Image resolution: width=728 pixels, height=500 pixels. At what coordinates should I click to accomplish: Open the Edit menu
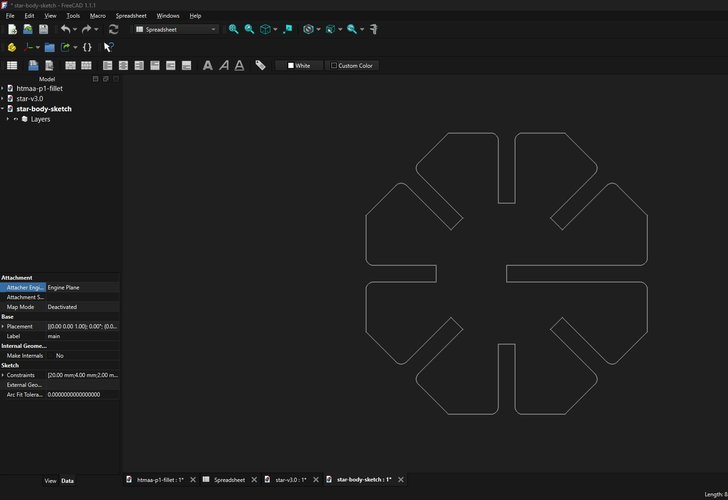pos(29,16)
